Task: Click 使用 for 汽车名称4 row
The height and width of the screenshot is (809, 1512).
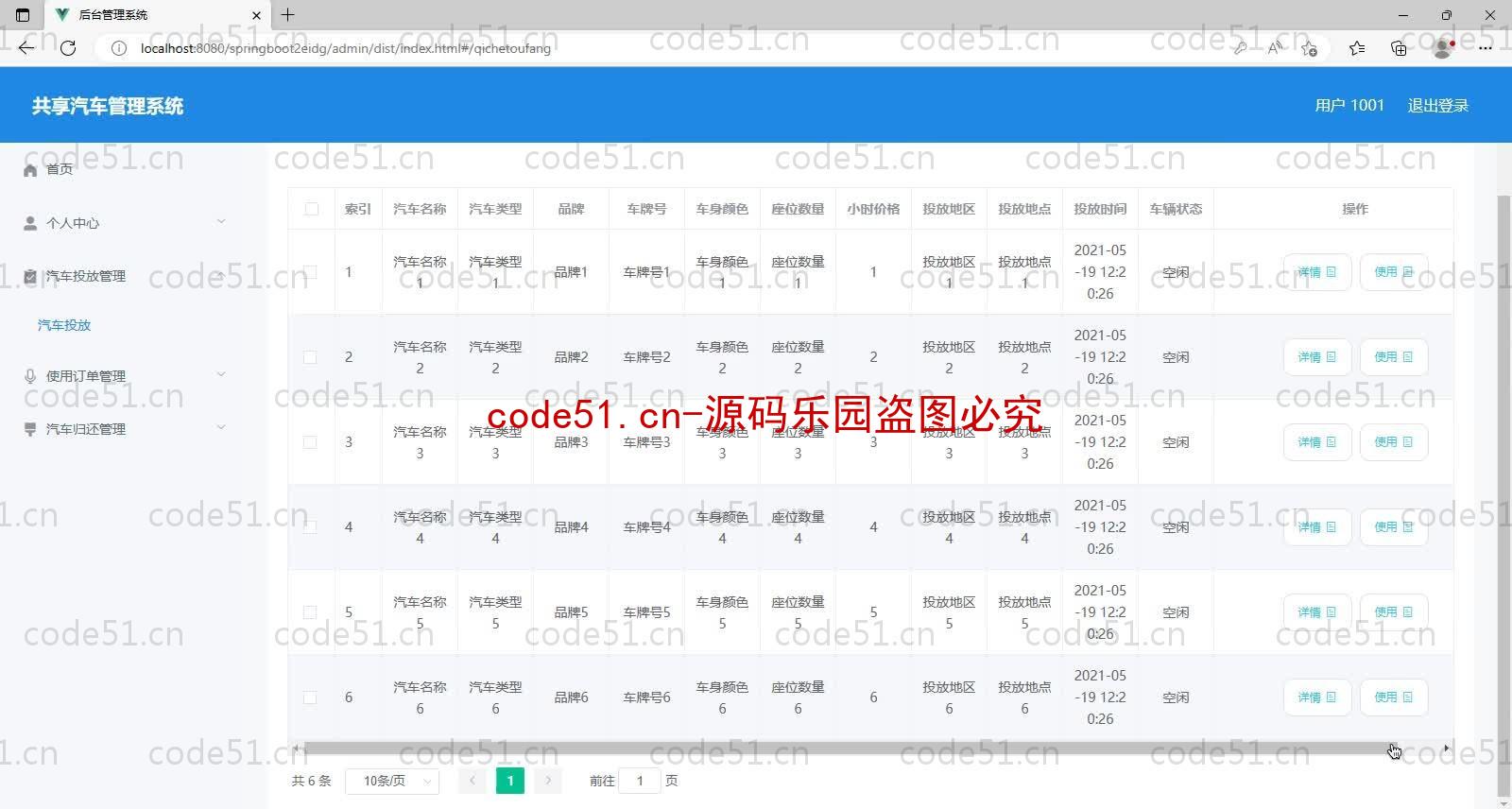Action: pyautogui.click(x=1394, y=527)
